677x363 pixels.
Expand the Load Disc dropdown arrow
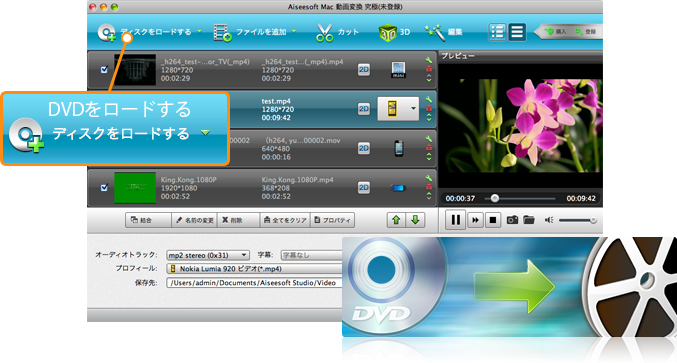(199, 31)
